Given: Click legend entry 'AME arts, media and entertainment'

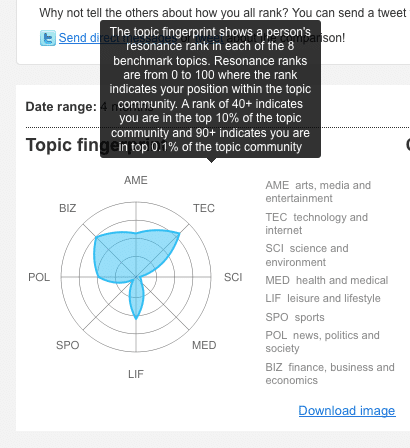Looking at the screenshot, I should coord(318,192).
